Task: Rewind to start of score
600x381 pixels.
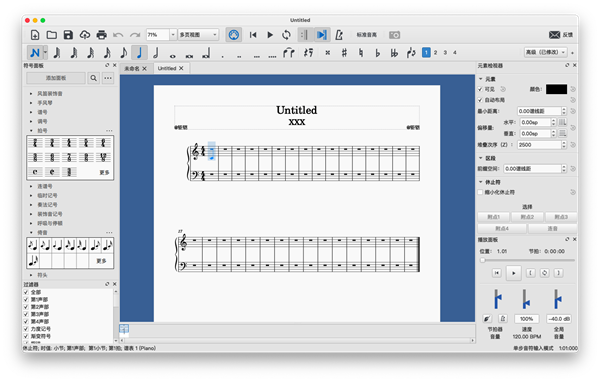Action: tap(253, 35)
